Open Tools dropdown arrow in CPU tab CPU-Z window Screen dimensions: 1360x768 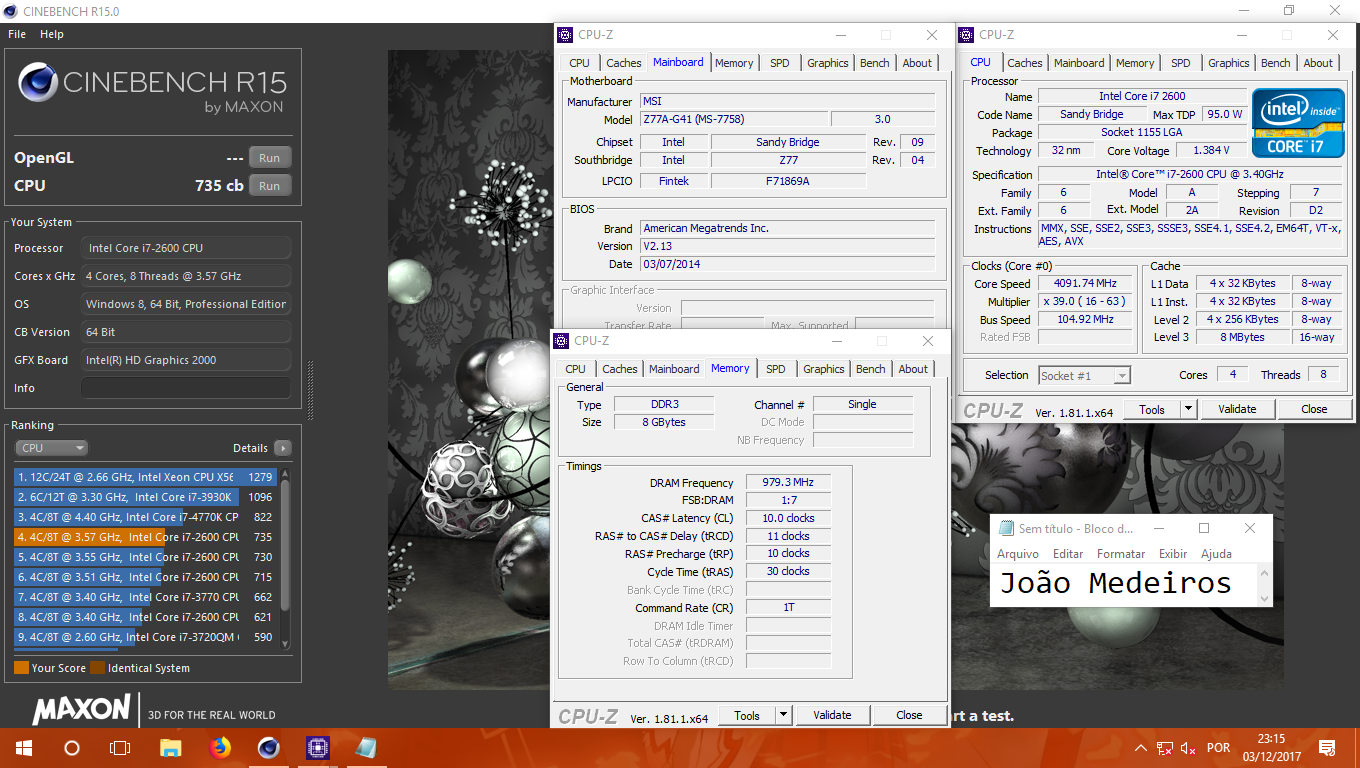tap(1189, 409)
